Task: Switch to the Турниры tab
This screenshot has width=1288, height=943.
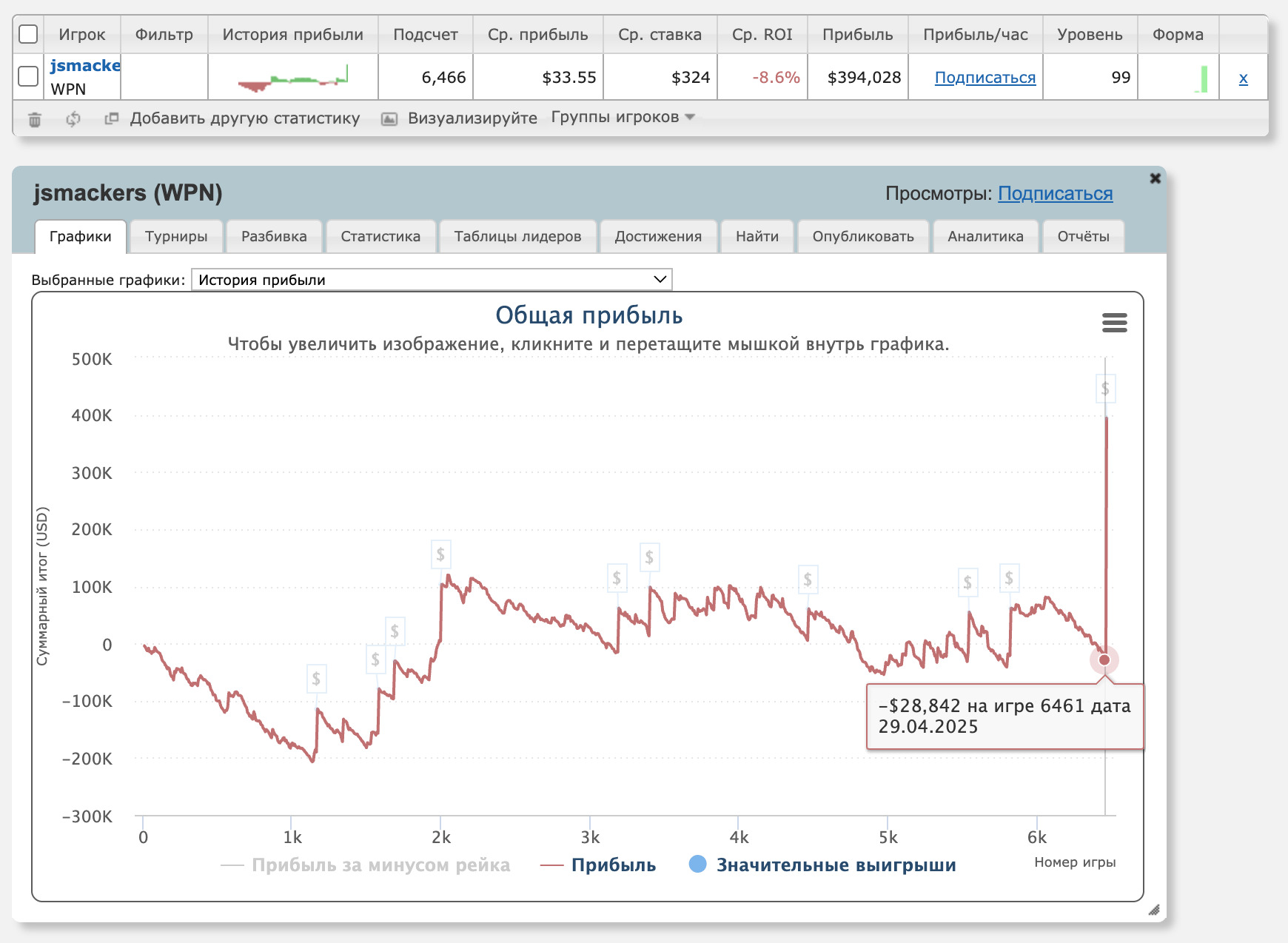Action: (x=176, y=237)
